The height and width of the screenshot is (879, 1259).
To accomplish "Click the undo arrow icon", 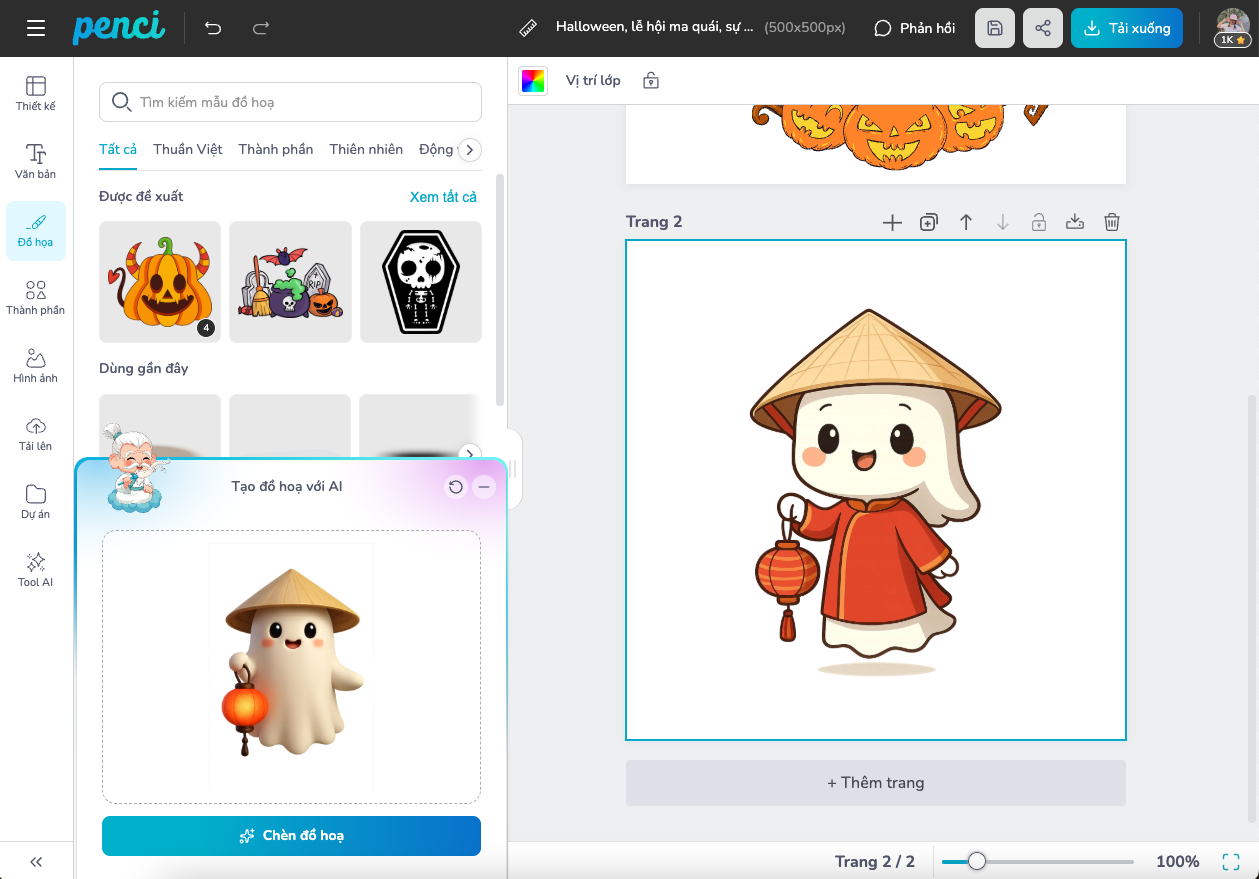I will (213, 28).
